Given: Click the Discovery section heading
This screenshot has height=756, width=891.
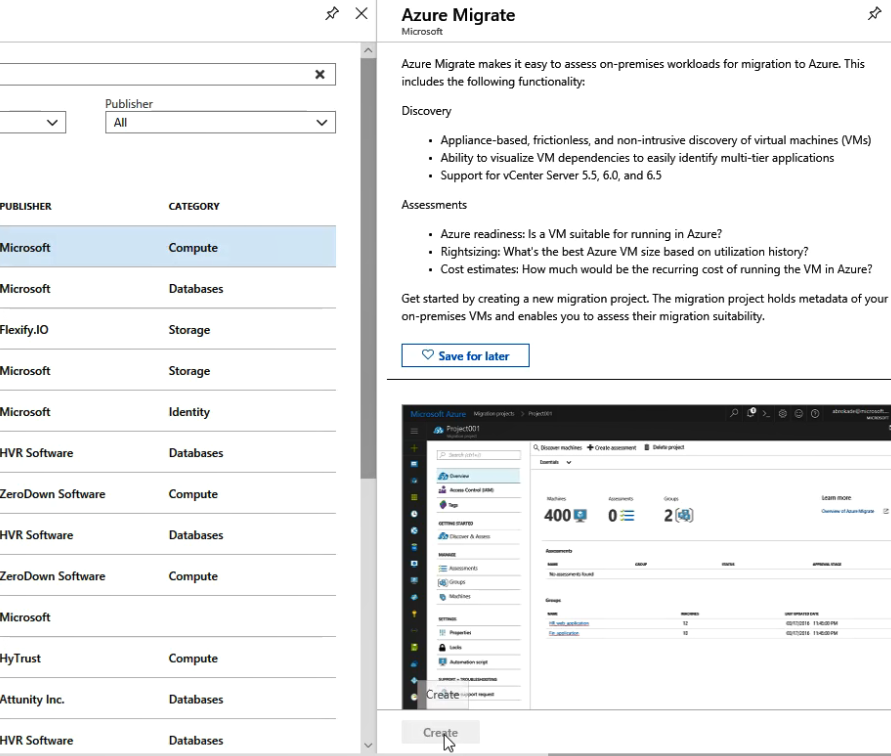Looking at the screenshot, I should click(x=426, y=111).
